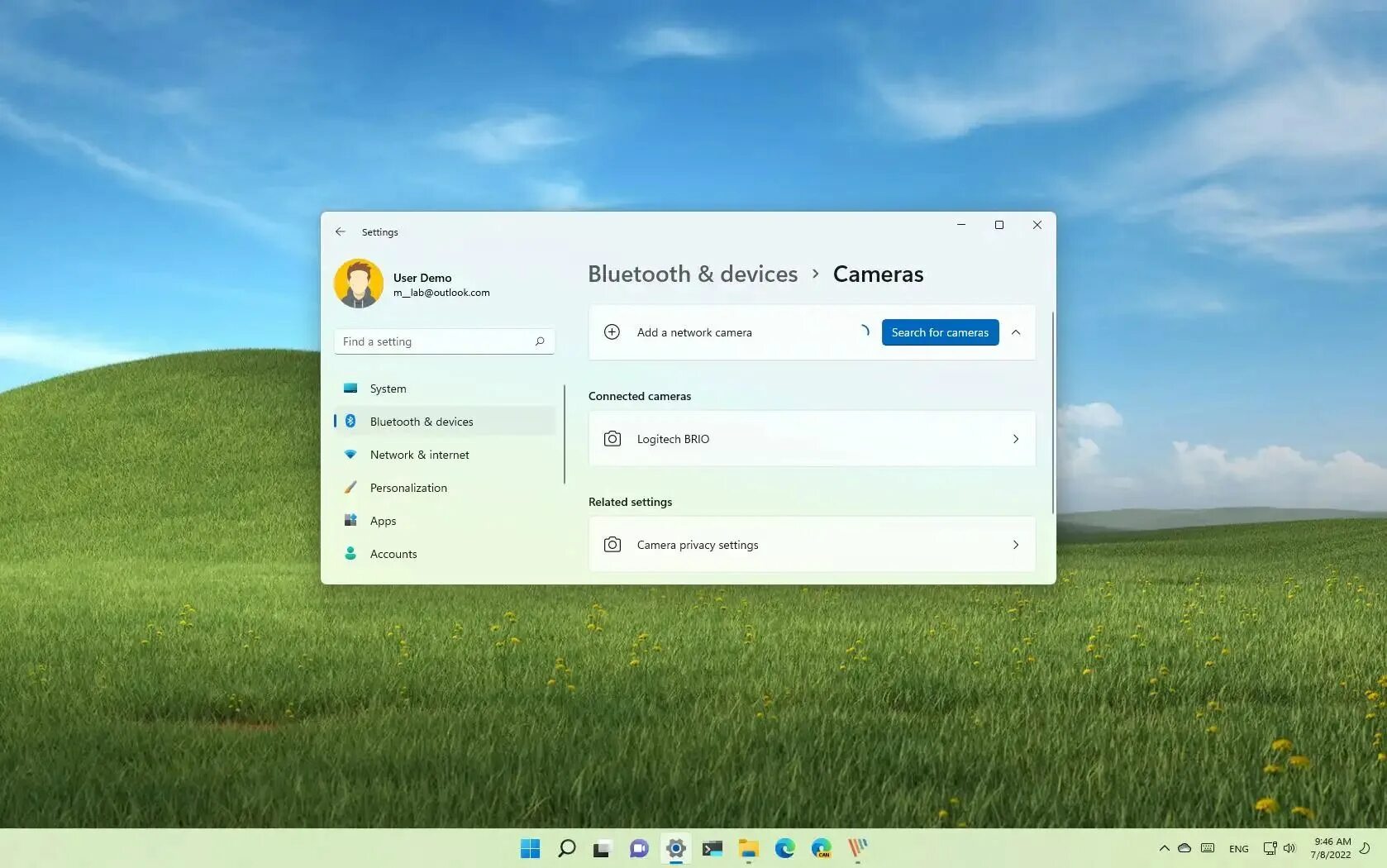This screenshot has height=868, width=1387.
Task: Open Logitech BRIO camera details via chevron
Action: tap(1016, 439)
